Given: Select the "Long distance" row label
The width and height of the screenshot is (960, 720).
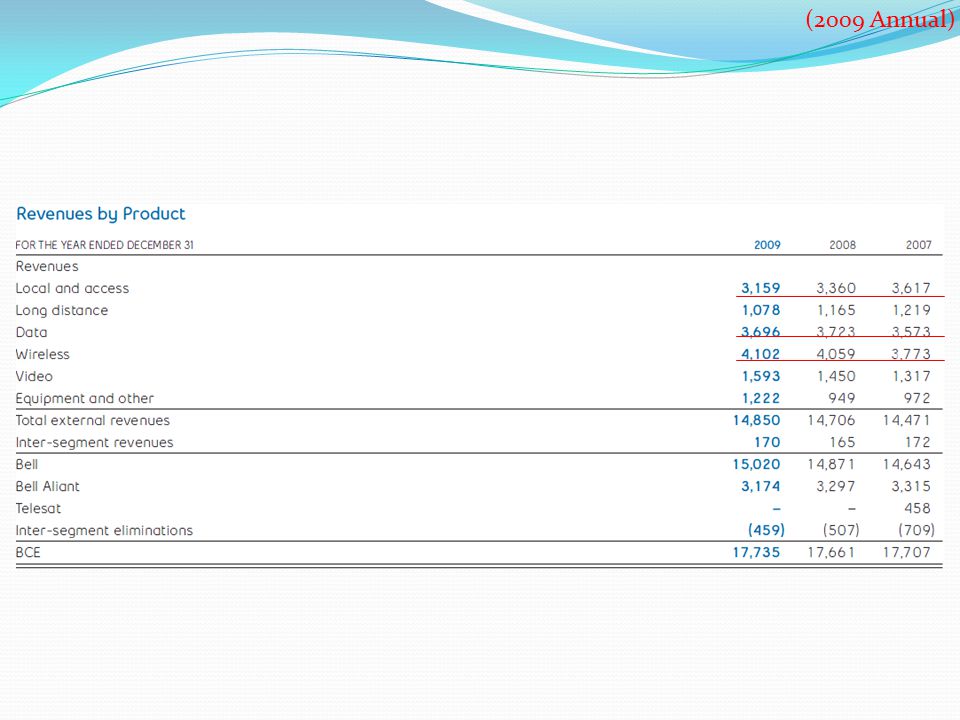Looking at the screenshot, I should pyautogui.click(x=62, y=310).
